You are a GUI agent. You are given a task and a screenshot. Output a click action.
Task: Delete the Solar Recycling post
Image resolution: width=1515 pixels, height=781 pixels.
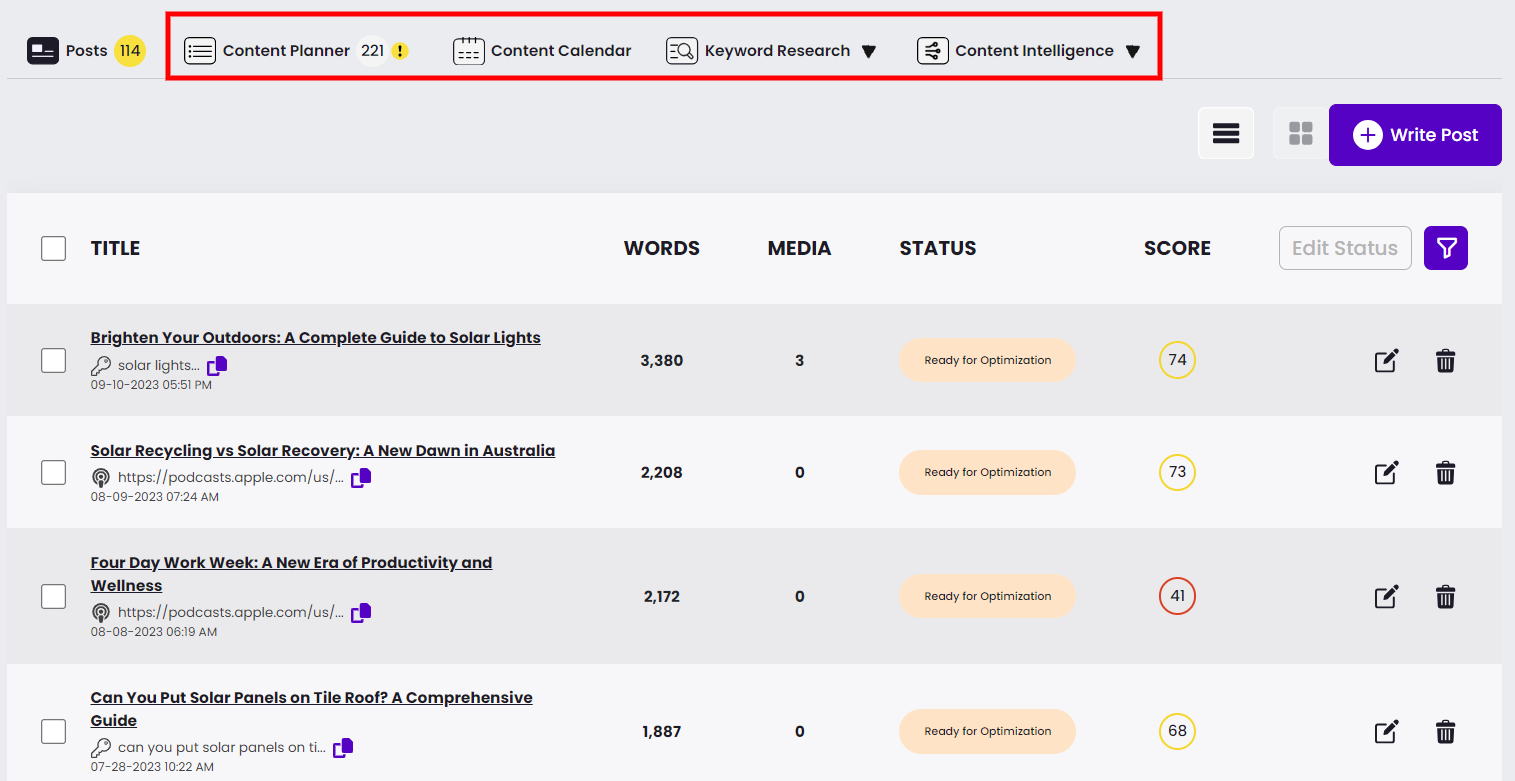coord(1445,473)
